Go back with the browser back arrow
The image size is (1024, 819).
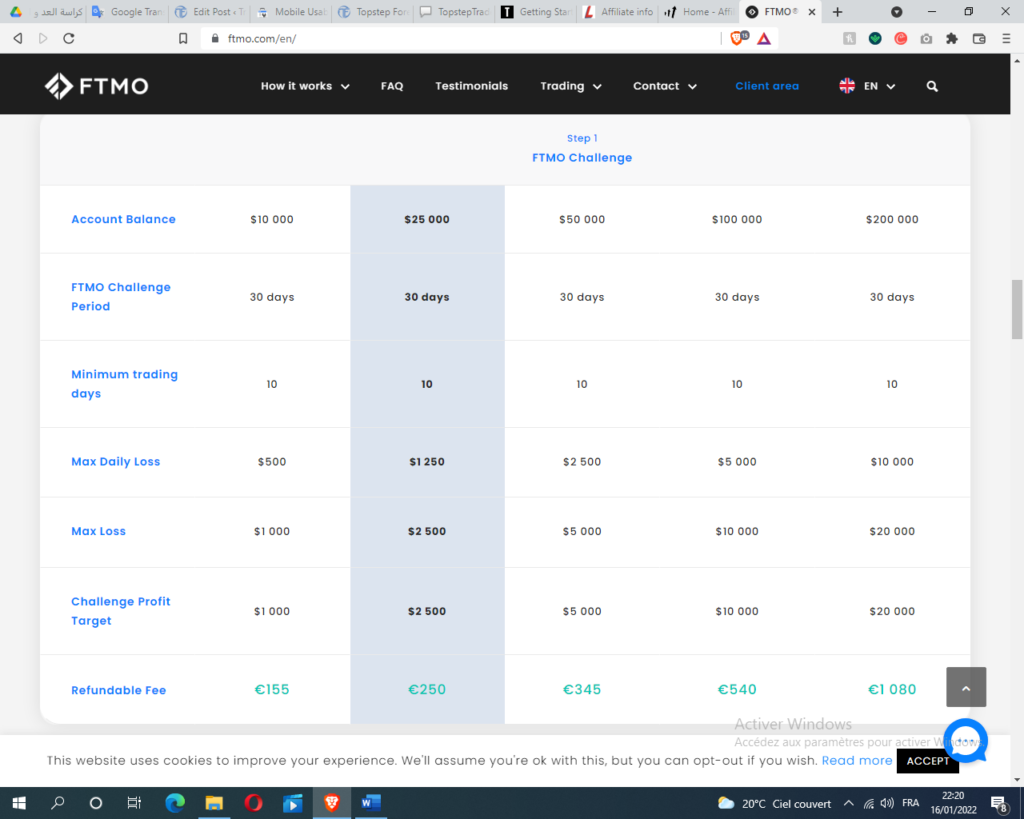click(18, 39)
